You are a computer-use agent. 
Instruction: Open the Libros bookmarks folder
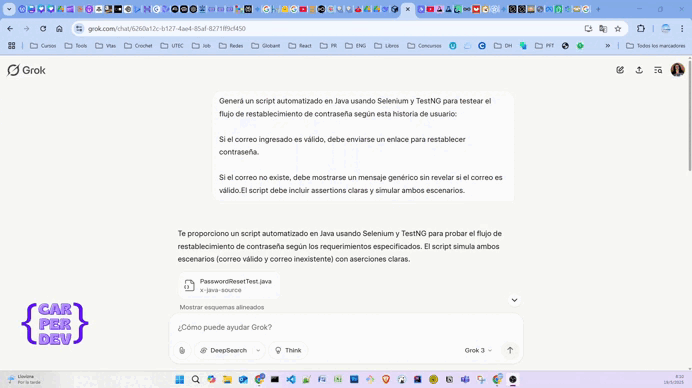click(x=387, y=45)
